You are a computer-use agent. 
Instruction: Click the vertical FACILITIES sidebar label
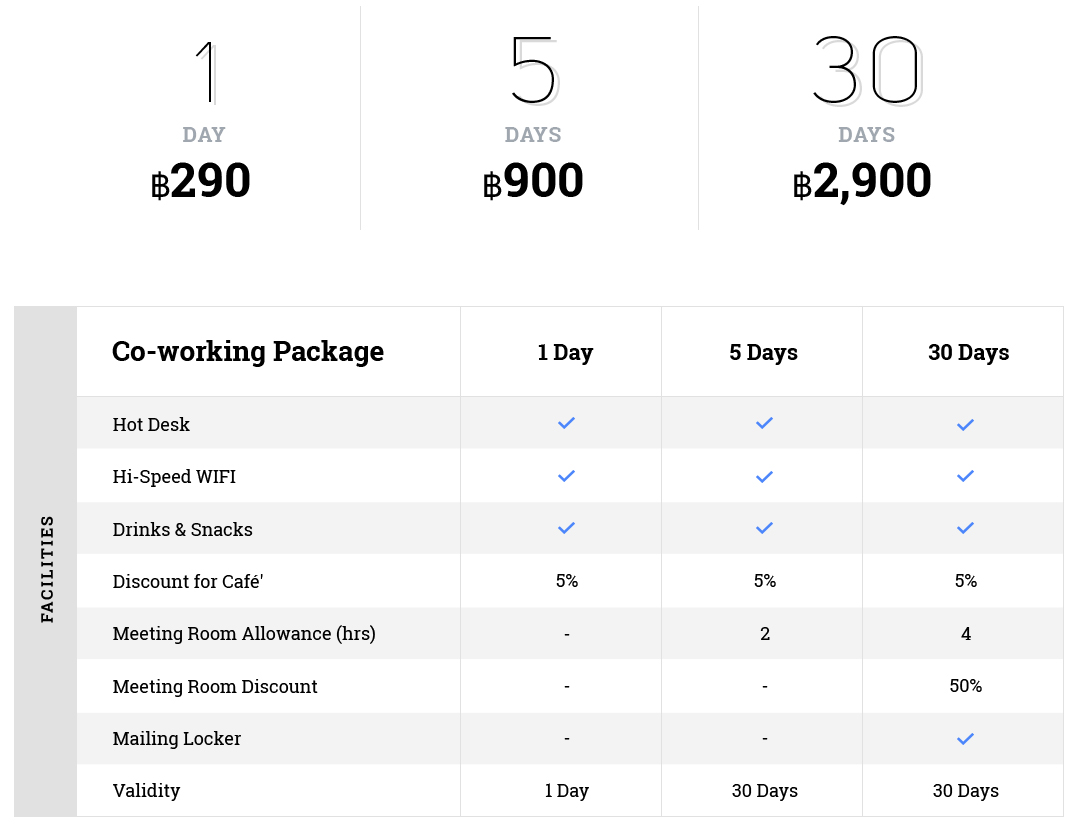tap(47, 569)
